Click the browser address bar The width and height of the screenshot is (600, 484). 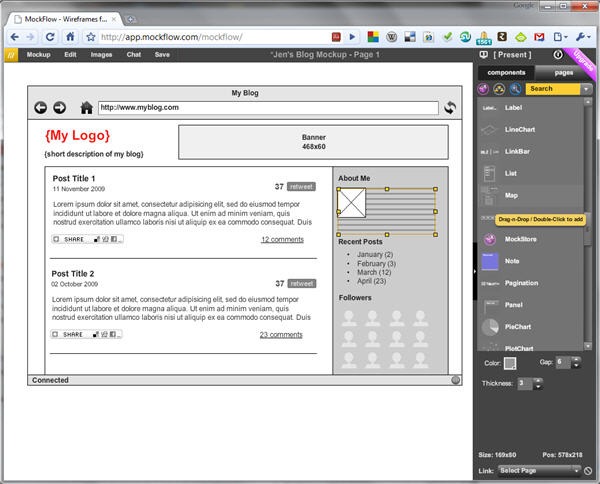click(x=200, y=37)
